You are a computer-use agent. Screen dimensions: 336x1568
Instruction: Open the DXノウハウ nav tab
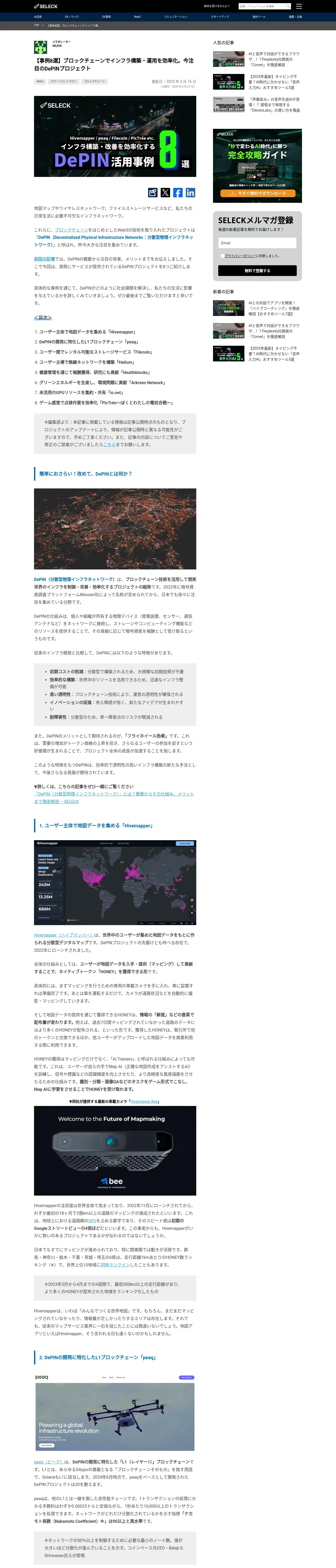point(72,17)
